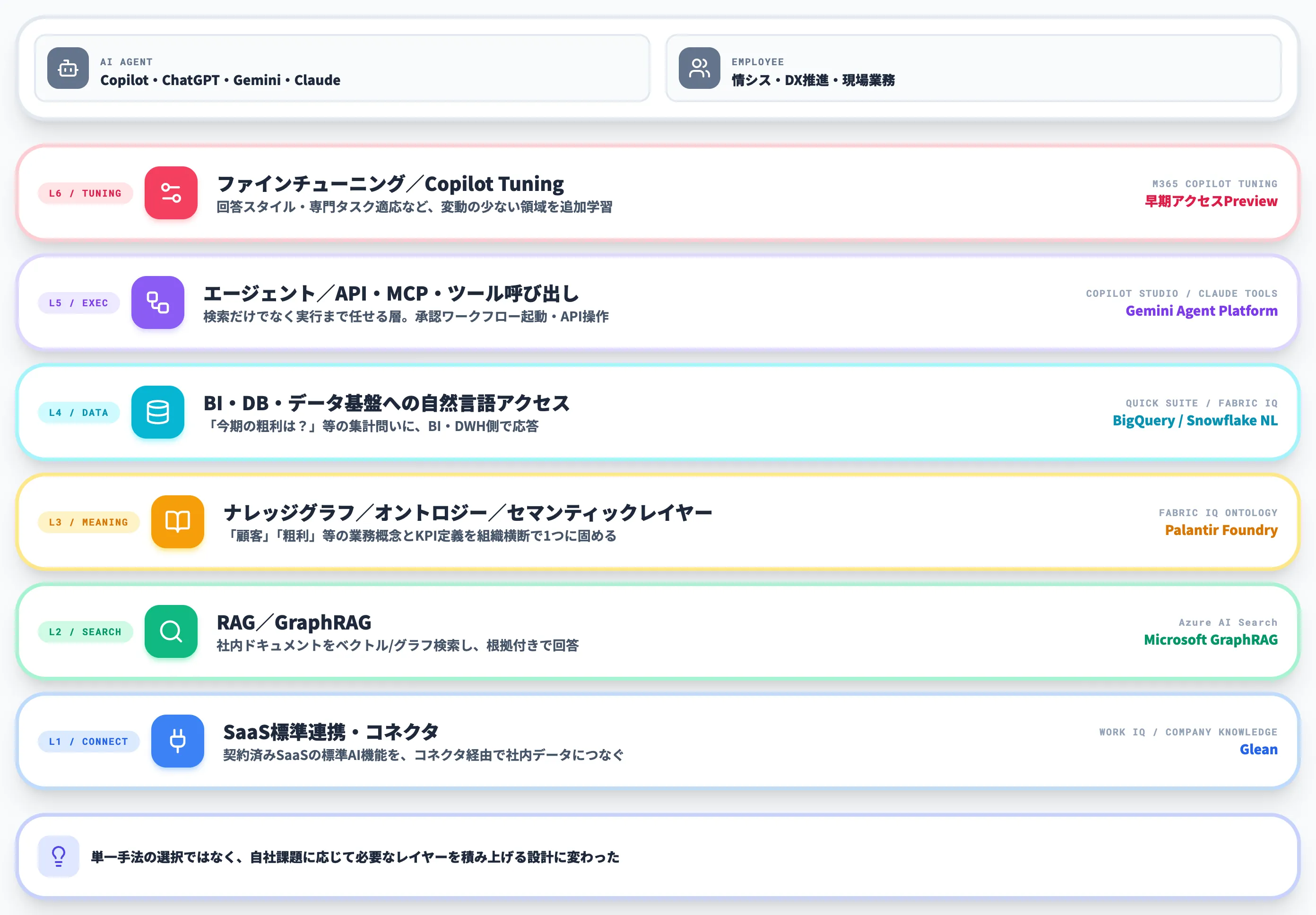Click the 単一手法の選択ではなく summary sentence
1316x915 pixels.
click(355, 856)
